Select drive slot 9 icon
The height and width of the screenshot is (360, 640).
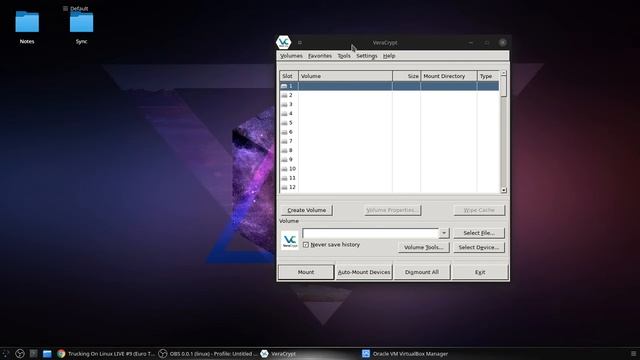[x=284, y=160]
